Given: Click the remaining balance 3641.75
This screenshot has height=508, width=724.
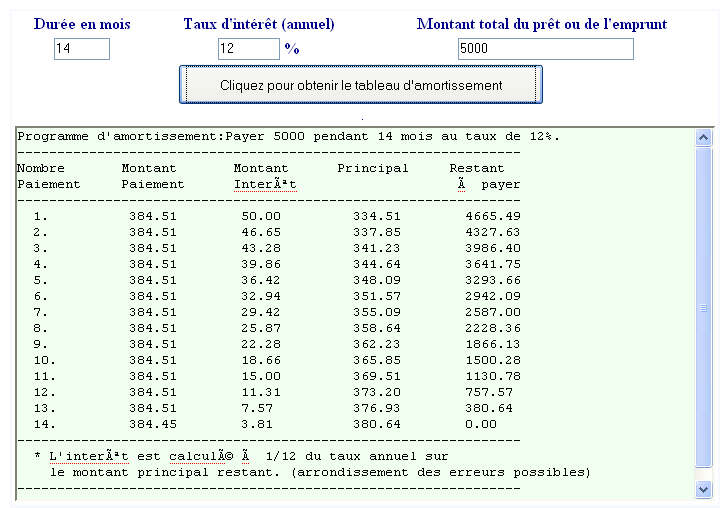Looking at the screenshot, I should pos(493,264).
